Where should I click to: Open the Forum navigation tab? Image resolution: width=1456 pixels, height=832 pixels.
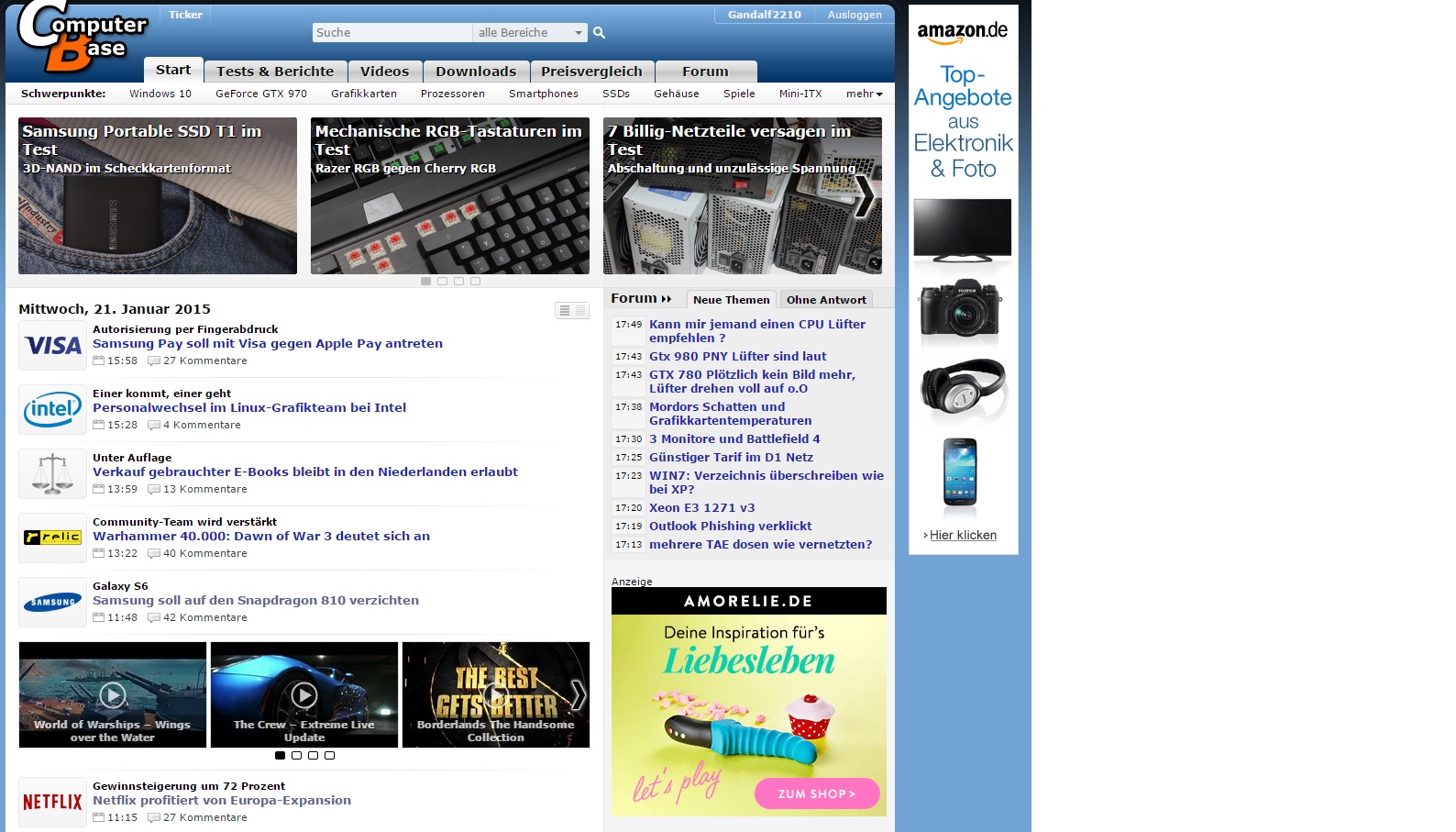pos(706,72)
